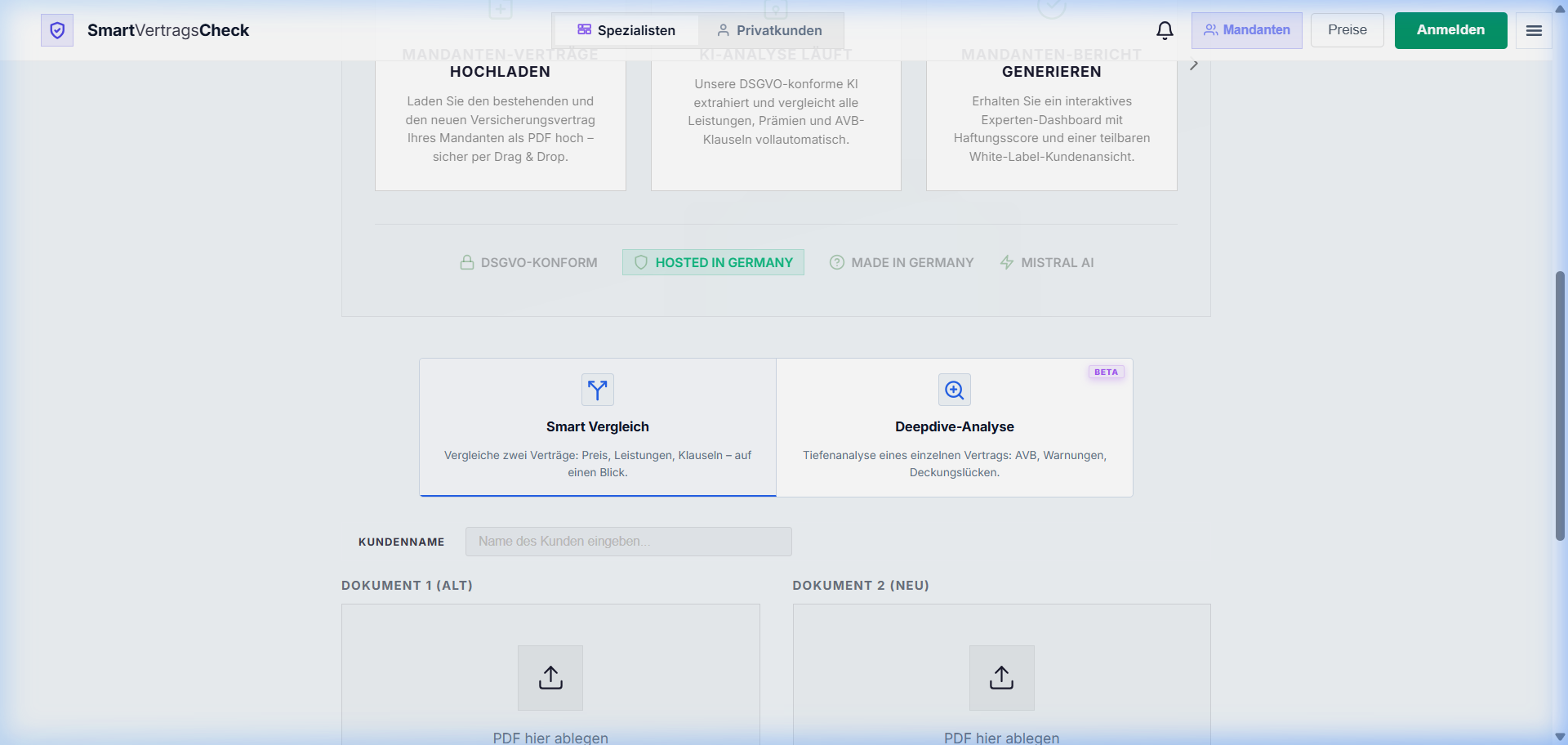Open the hamburger menu

(x=1534, y=30)
